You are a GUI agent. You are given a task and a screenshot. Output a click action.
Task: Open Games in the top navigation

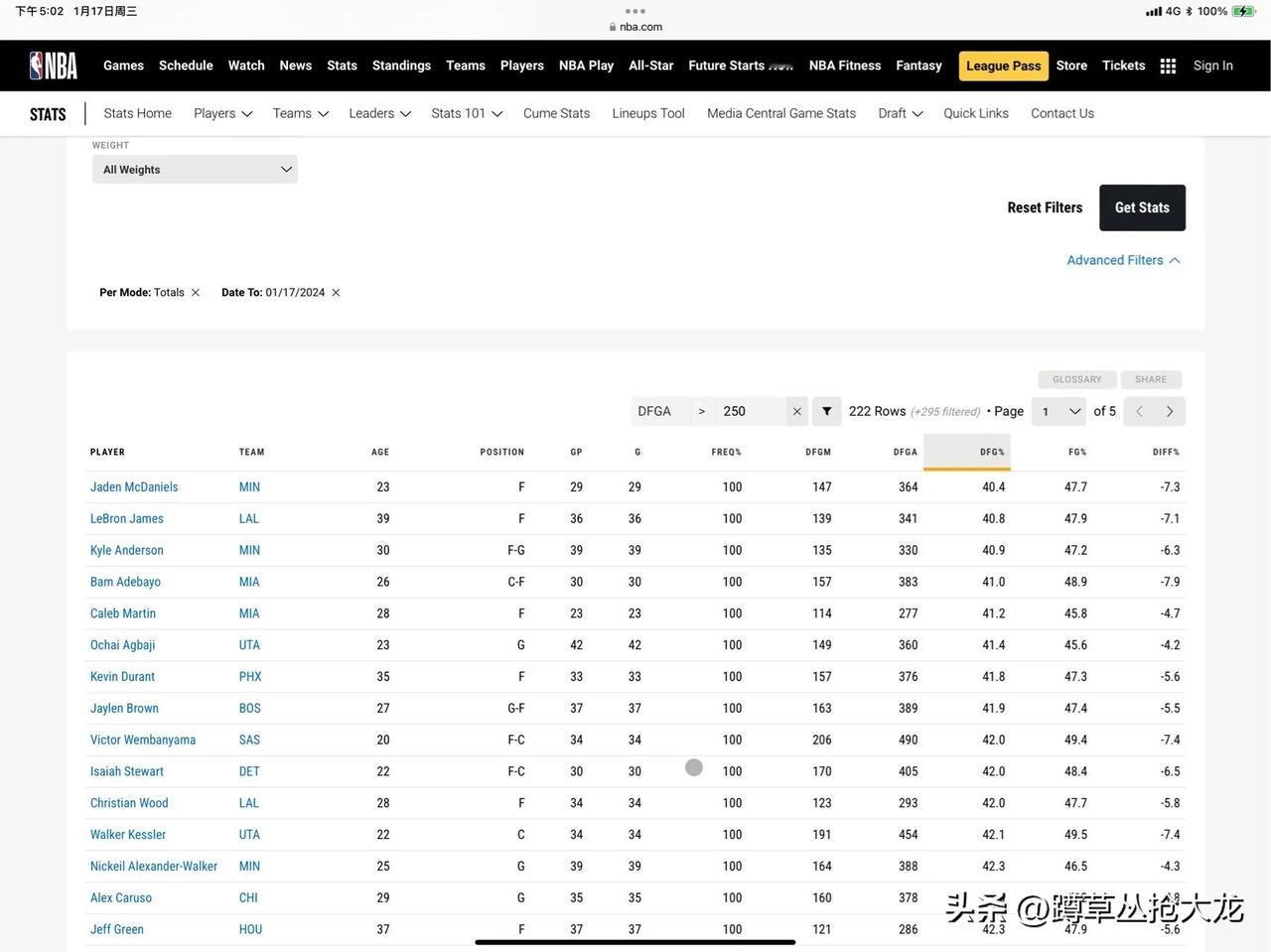tap(123, 66)
